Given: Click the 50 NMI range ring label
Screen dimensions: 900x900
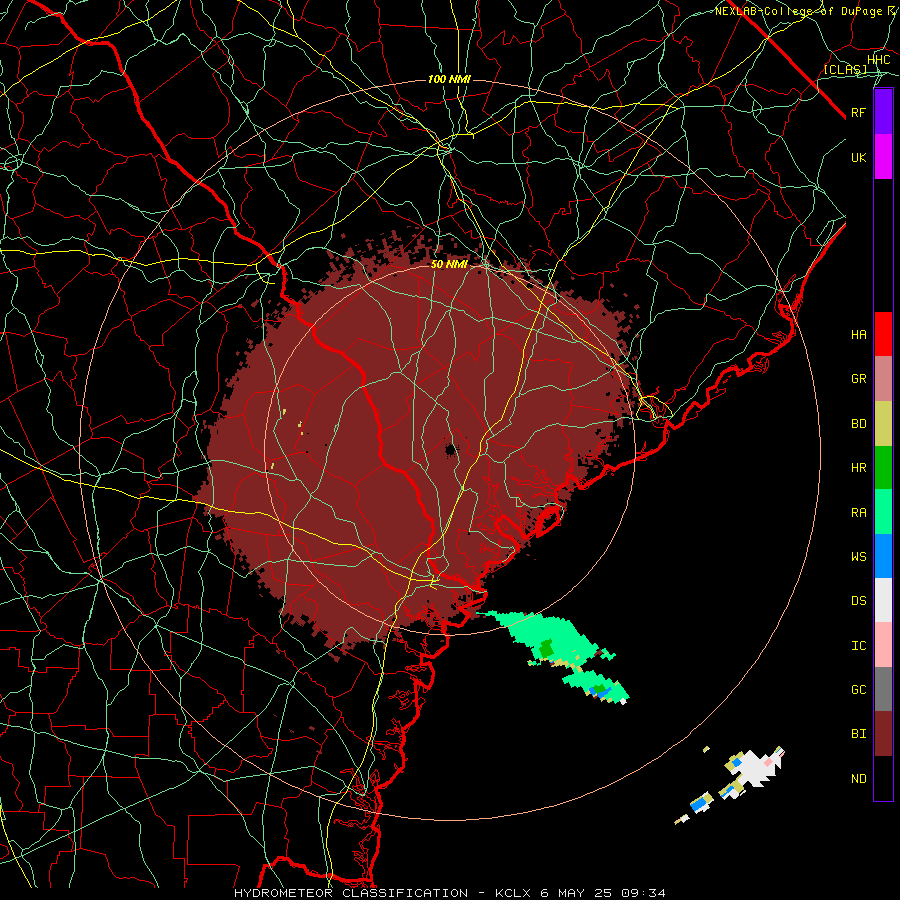Looking at the screenshot, I should click(449, 264).
